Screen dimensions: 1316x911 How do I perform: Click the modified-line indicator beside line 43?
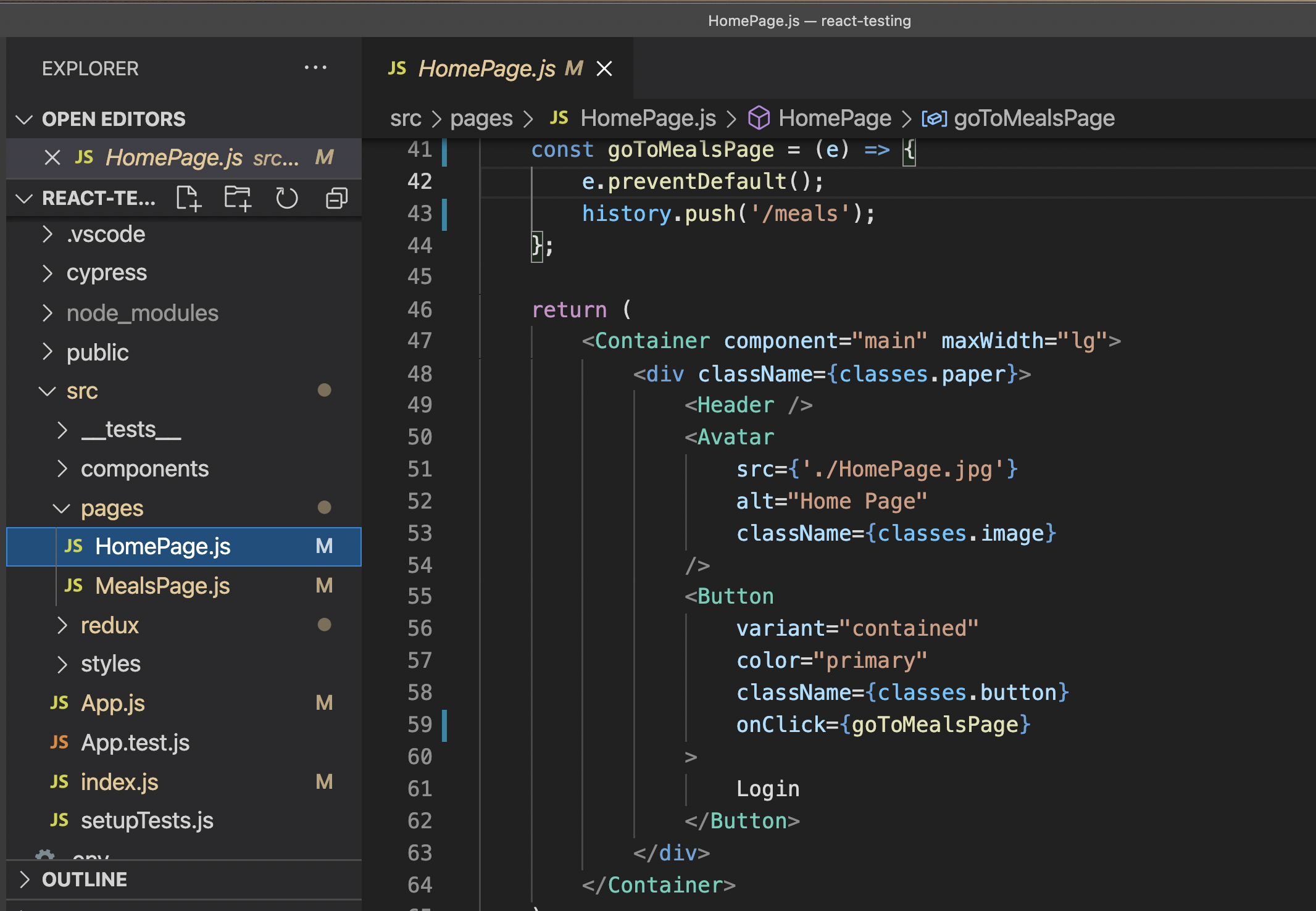(444, 214)
